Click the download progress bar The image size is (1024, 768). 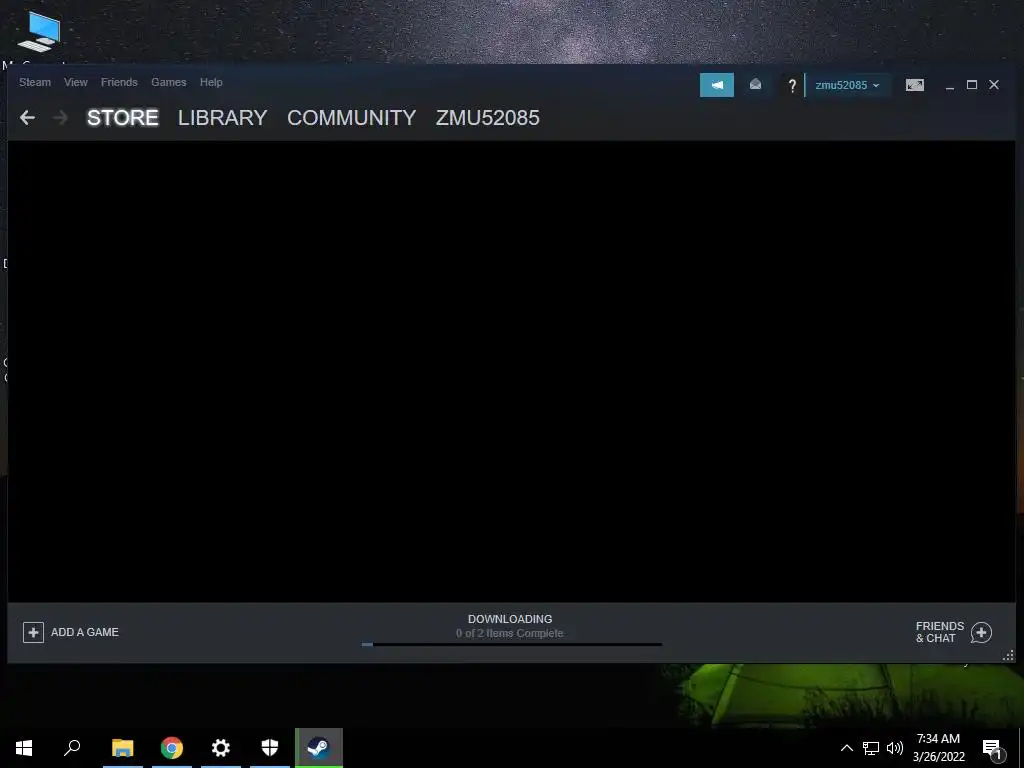[512, 645]
